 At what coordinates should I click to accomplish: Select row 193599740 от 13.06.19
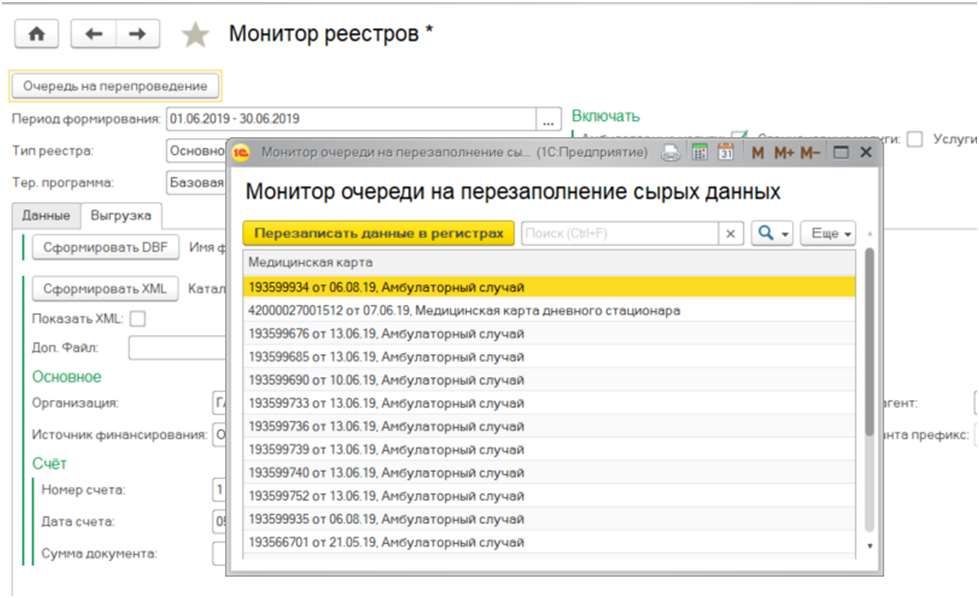(x=549, y=473)
